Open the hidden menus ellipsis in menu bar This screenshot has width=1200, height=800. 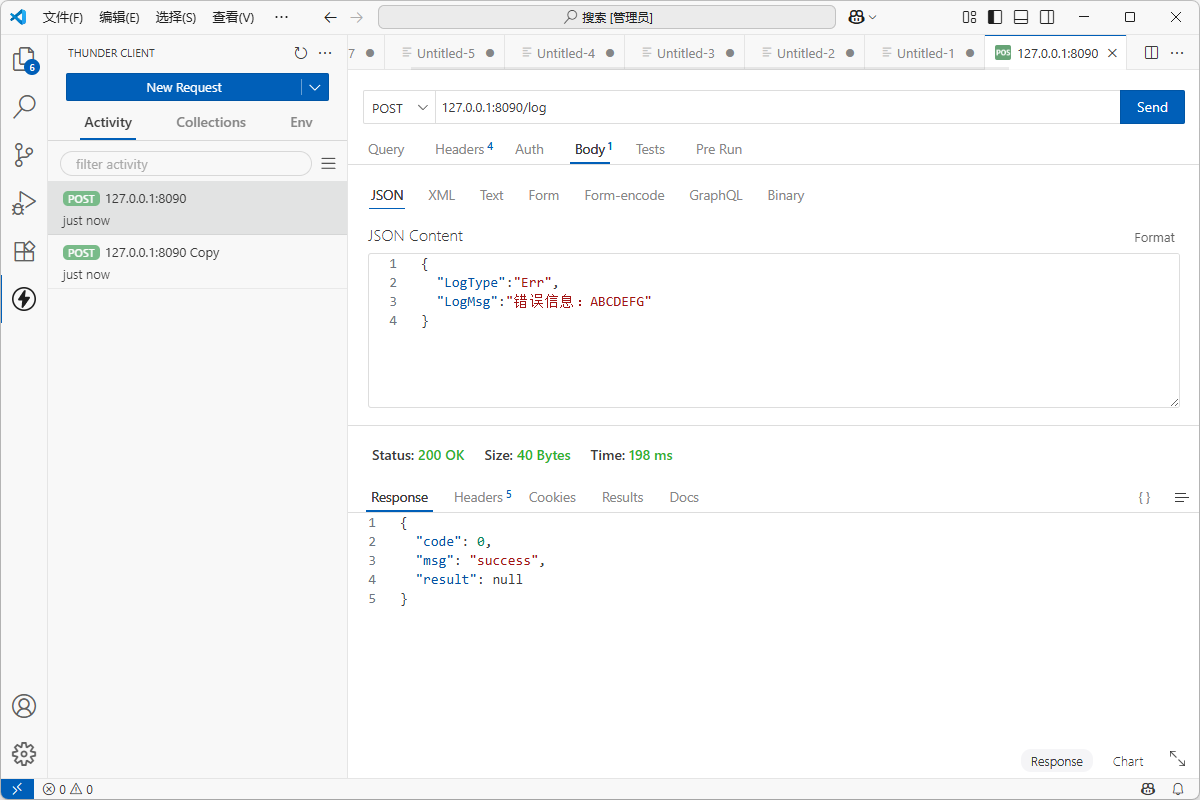click(x=281, y=17)
